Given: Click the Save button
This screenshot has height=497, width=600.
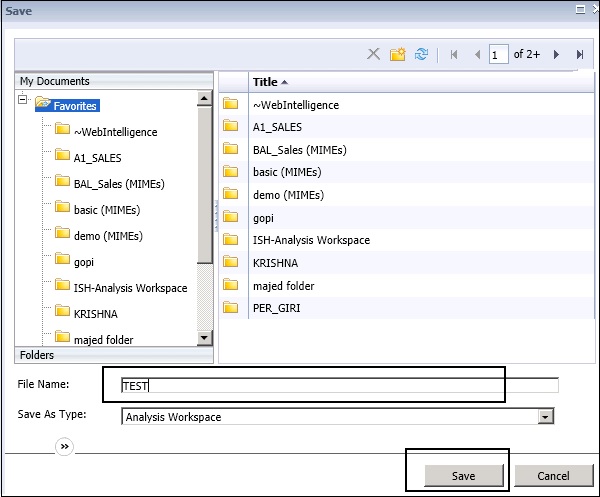Looking at the screenshot, I should pyautogui.click(x=464, y=476).
